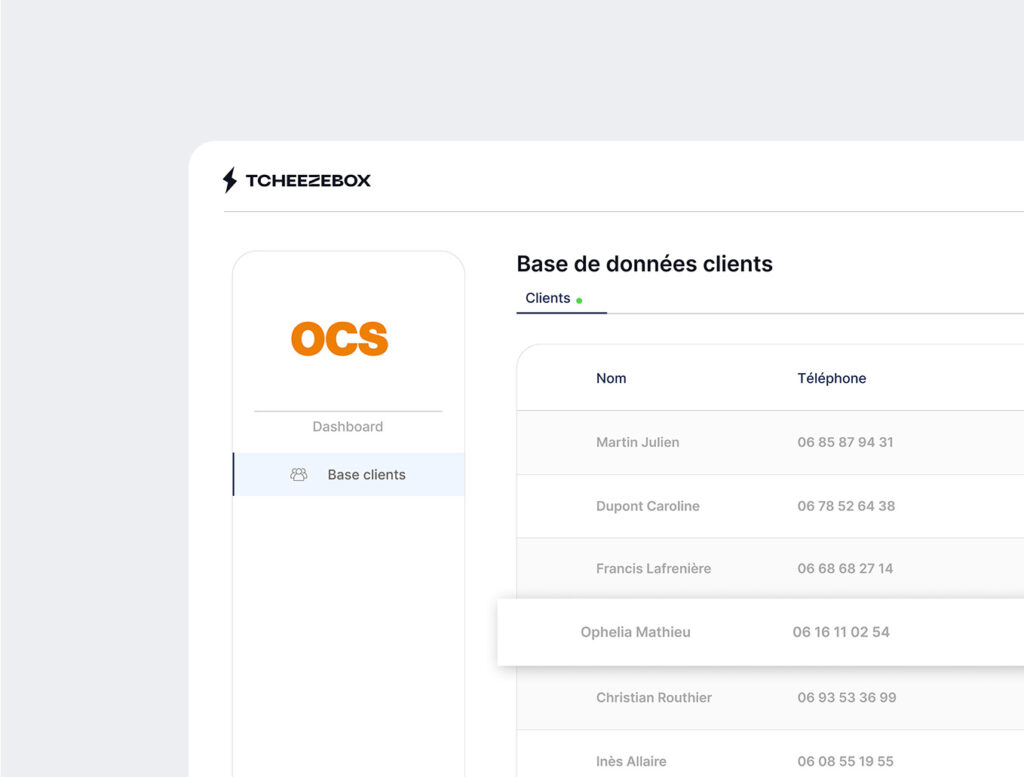Open the Dupont Caroline client entry
This screenshot has height=777, width=1024.
(647, 506)
